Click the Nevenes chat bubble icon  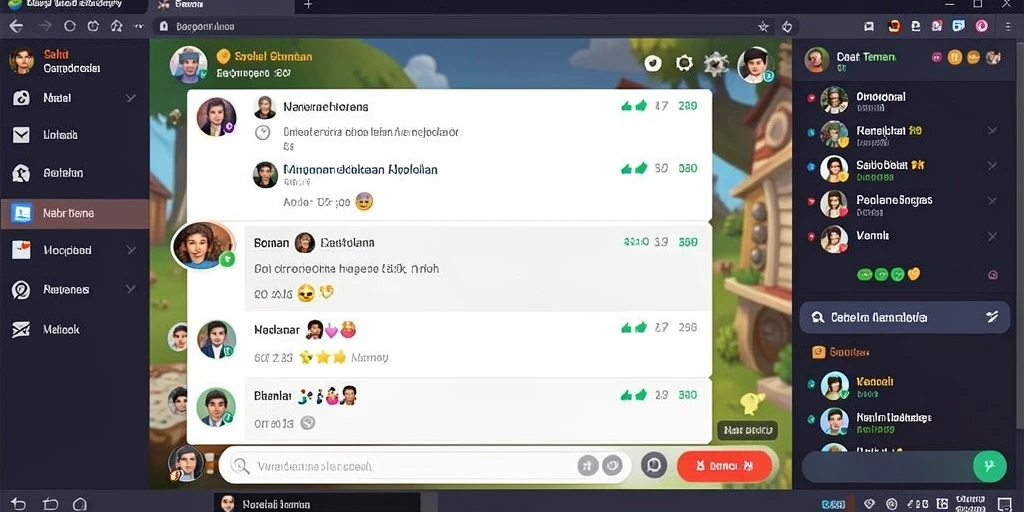[x=21, y=290]
